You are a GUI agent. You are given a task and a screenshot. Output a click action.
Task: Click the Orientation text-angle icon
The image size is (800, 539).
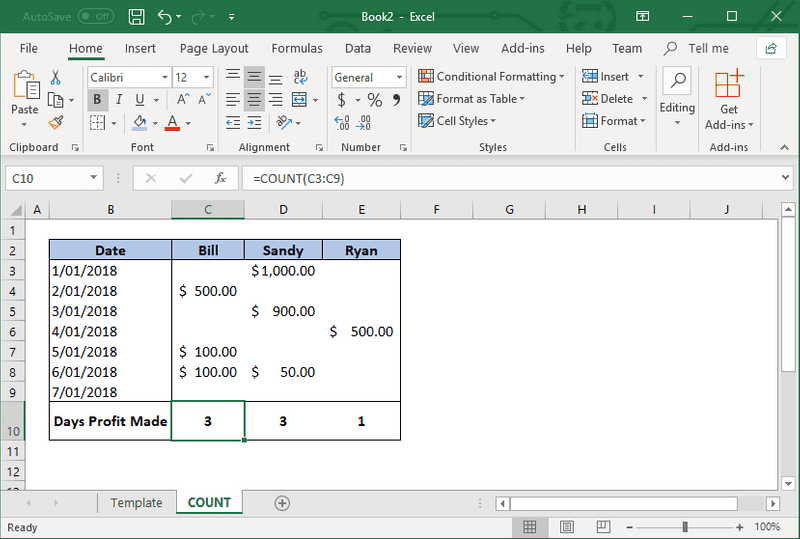click(284, 122)
